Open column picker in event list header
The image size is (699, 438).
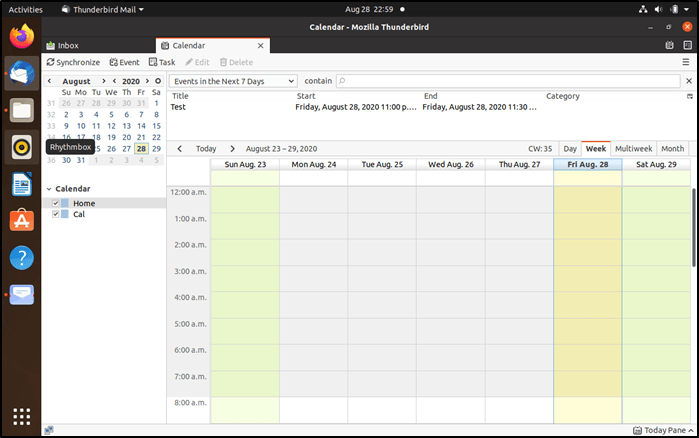[690, 96]
